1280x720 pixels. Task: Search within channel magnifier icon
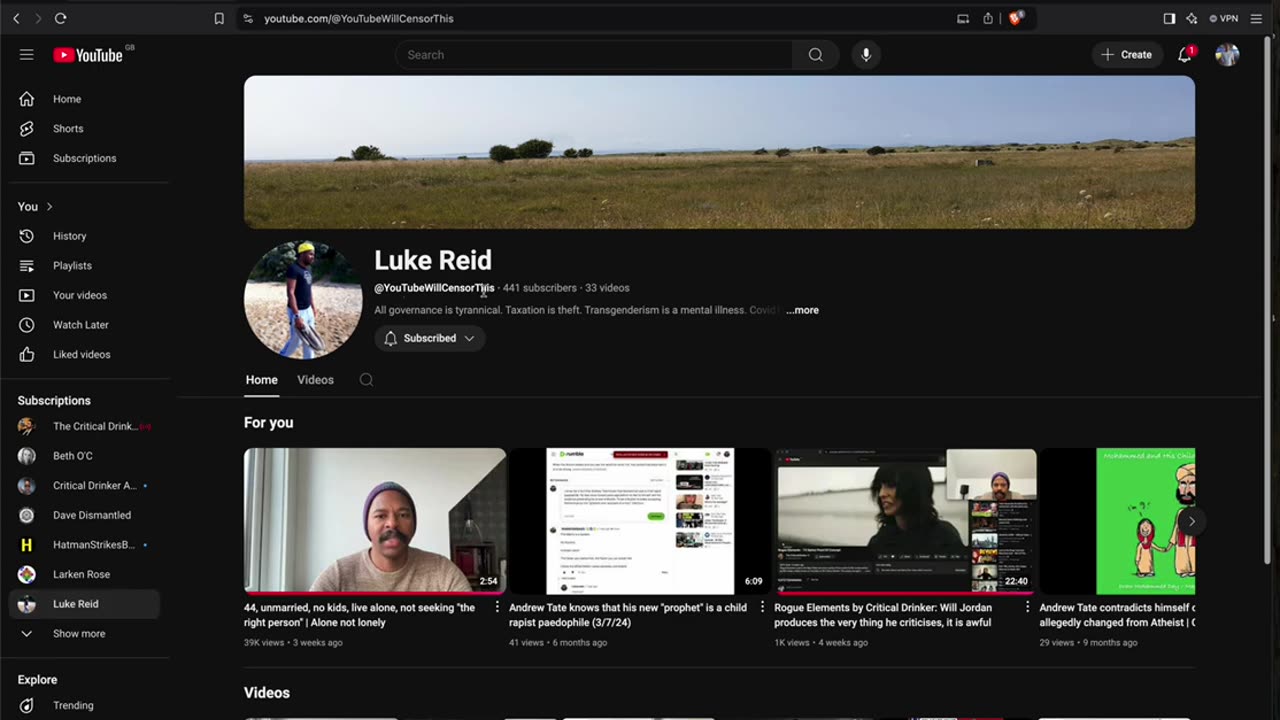(366, 380)
